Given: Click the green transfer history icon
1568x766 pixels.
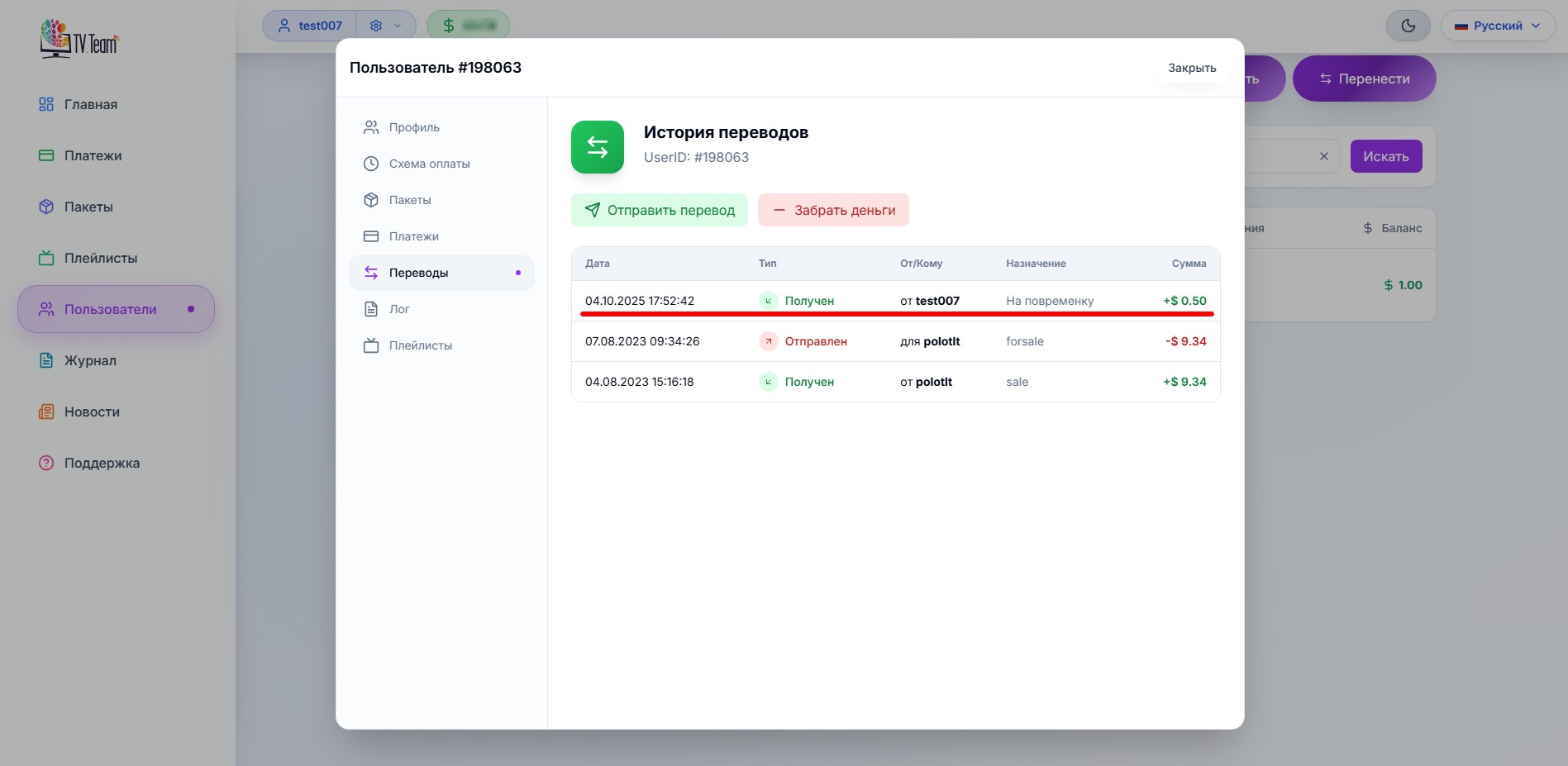Looking at the screenshot, I should click(597, 147).
